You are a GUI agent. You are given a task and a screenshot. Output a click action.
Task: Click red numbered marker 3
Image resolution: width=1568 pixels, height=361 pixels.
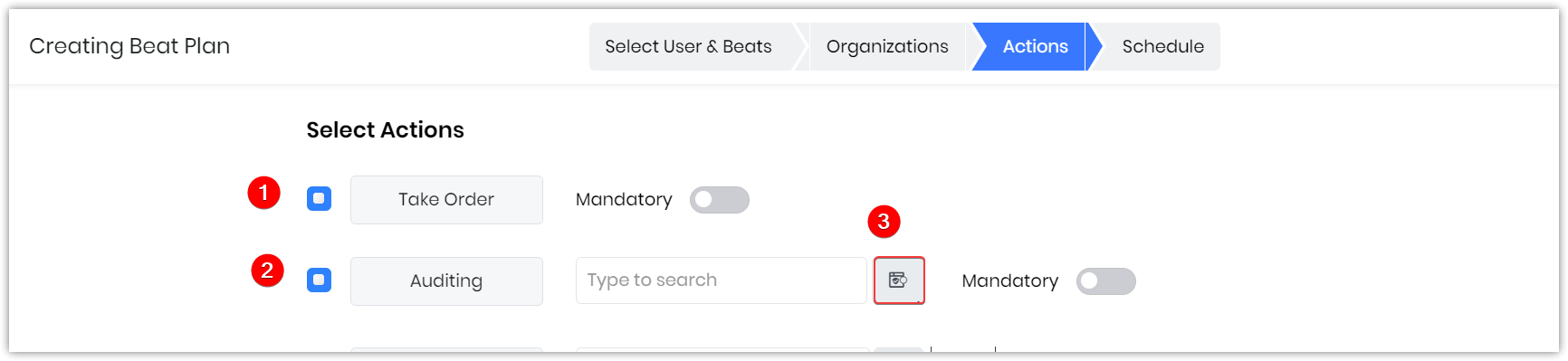click(884, 222)
